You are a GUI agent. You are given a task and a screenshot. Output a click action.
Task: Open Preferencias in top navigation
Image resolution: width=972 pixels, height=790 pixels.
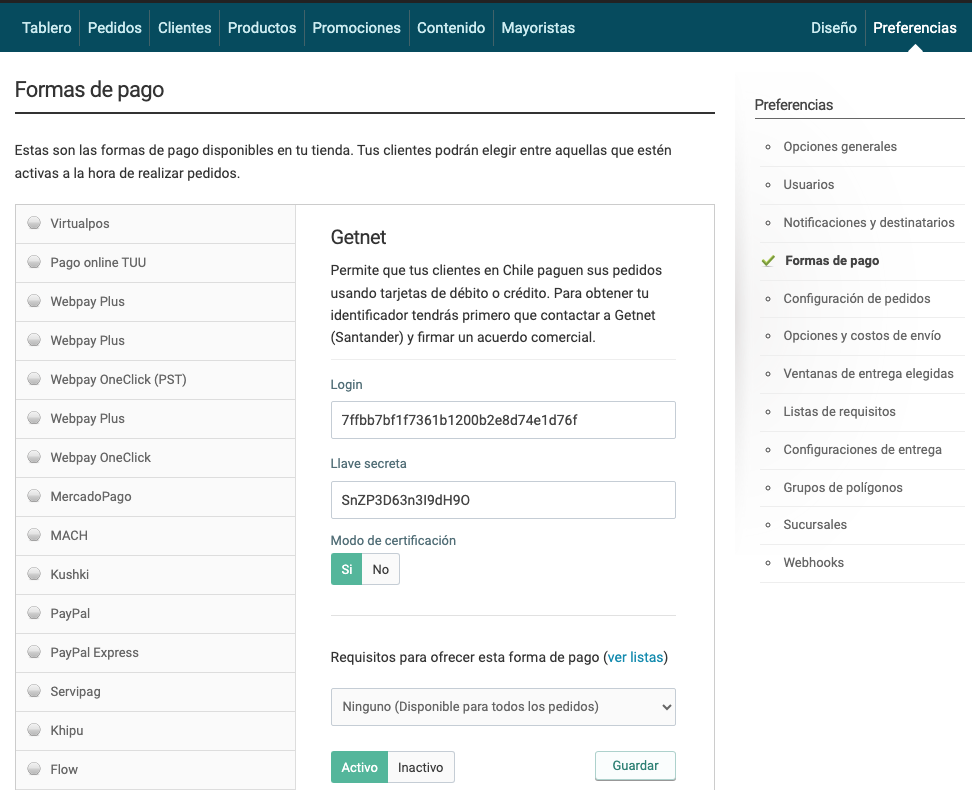coord(914,28)
